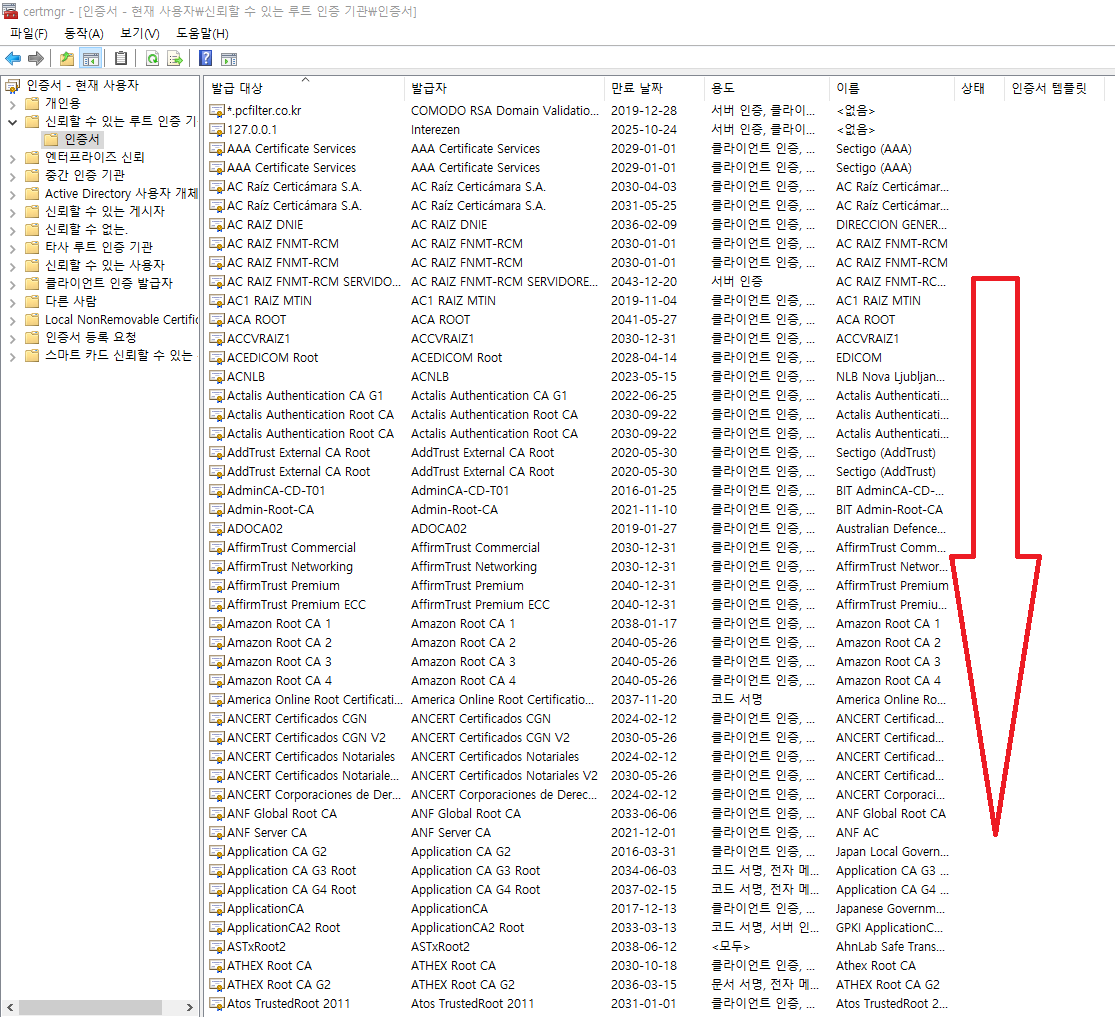The image size is (1115, 1017).
Task: Click the blue Back arrow in toolbar
Action: point(13,58)
